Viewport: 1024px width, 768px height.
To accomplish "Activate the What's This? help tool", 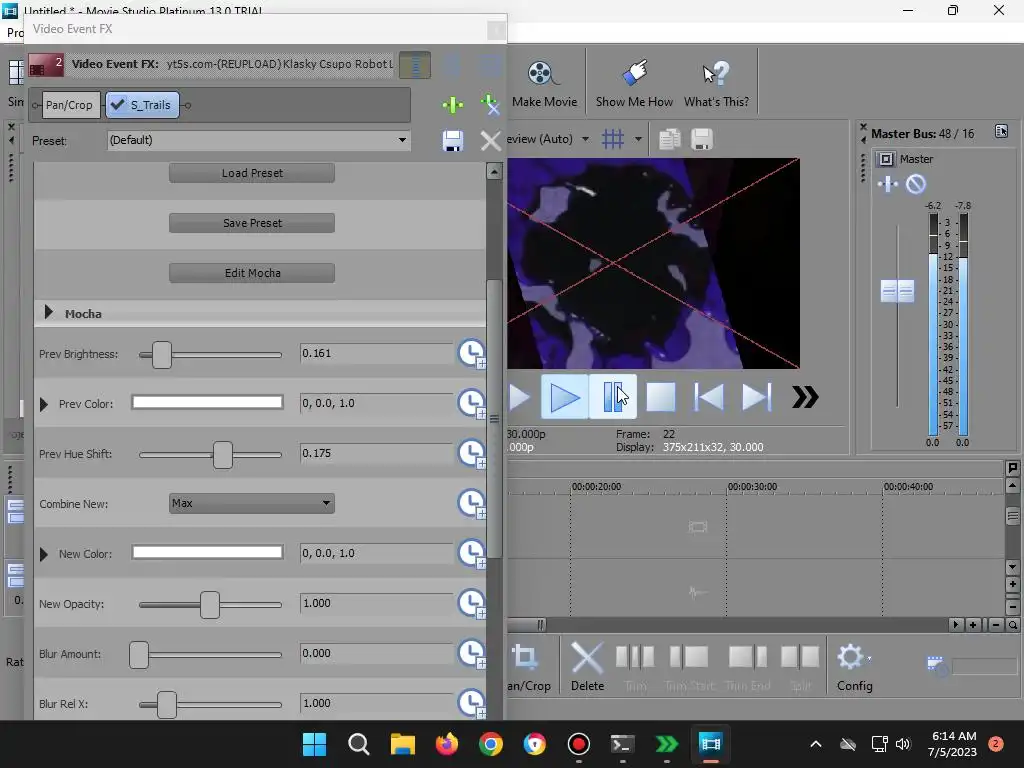I will click(716, 84).
